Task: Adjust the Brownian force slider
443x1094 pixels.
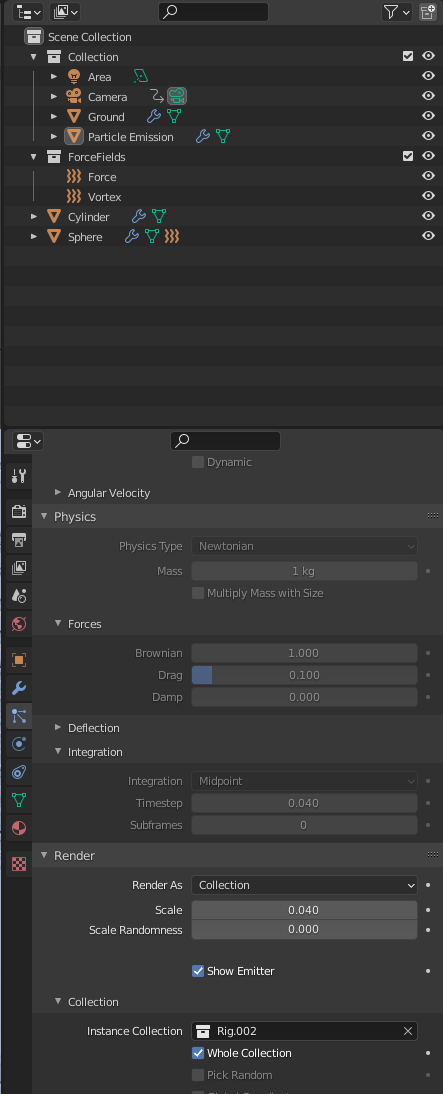Action: 304,653
